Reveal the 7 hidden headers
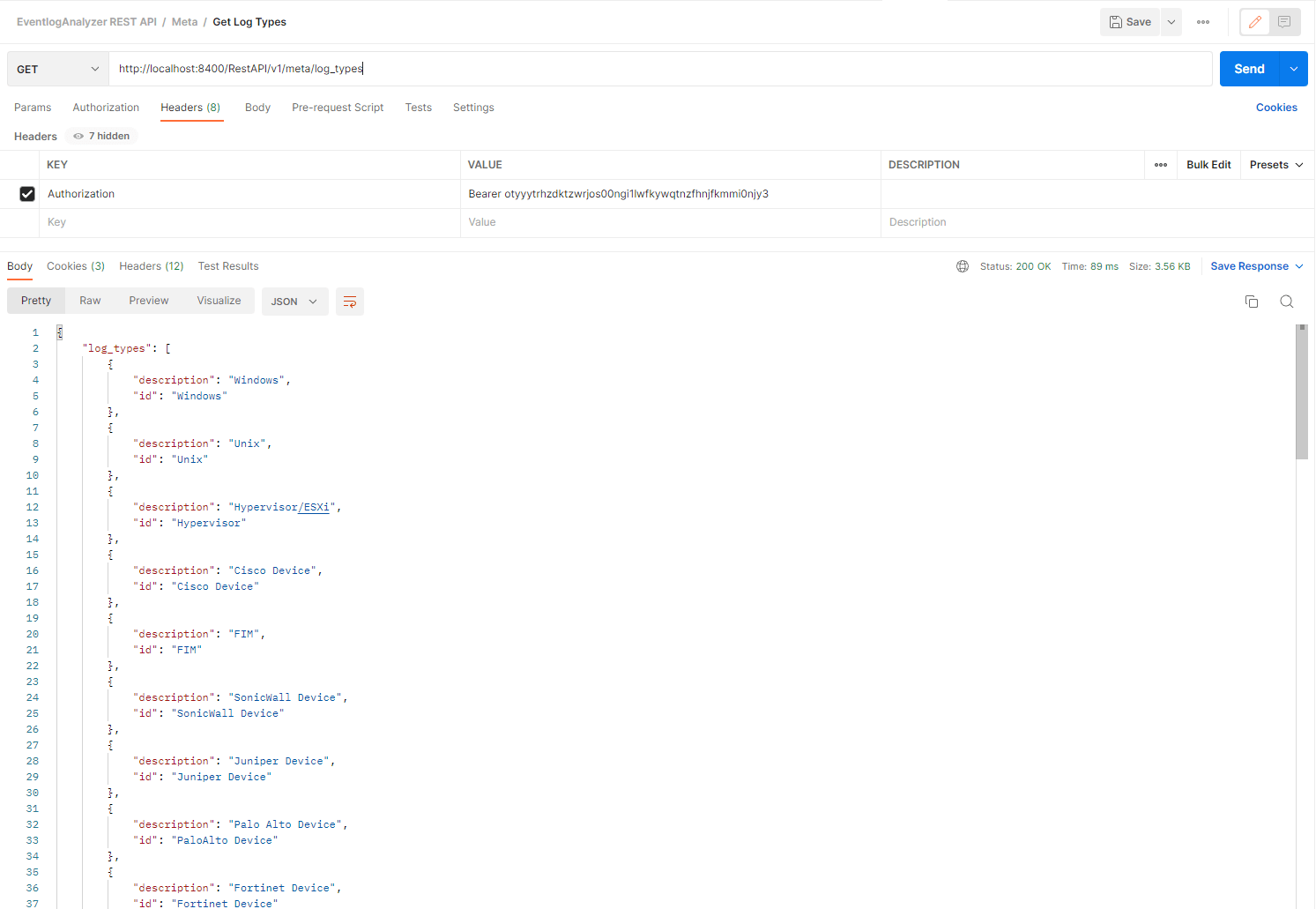Viewport: 1316px width, 909px height. [100, 136]
